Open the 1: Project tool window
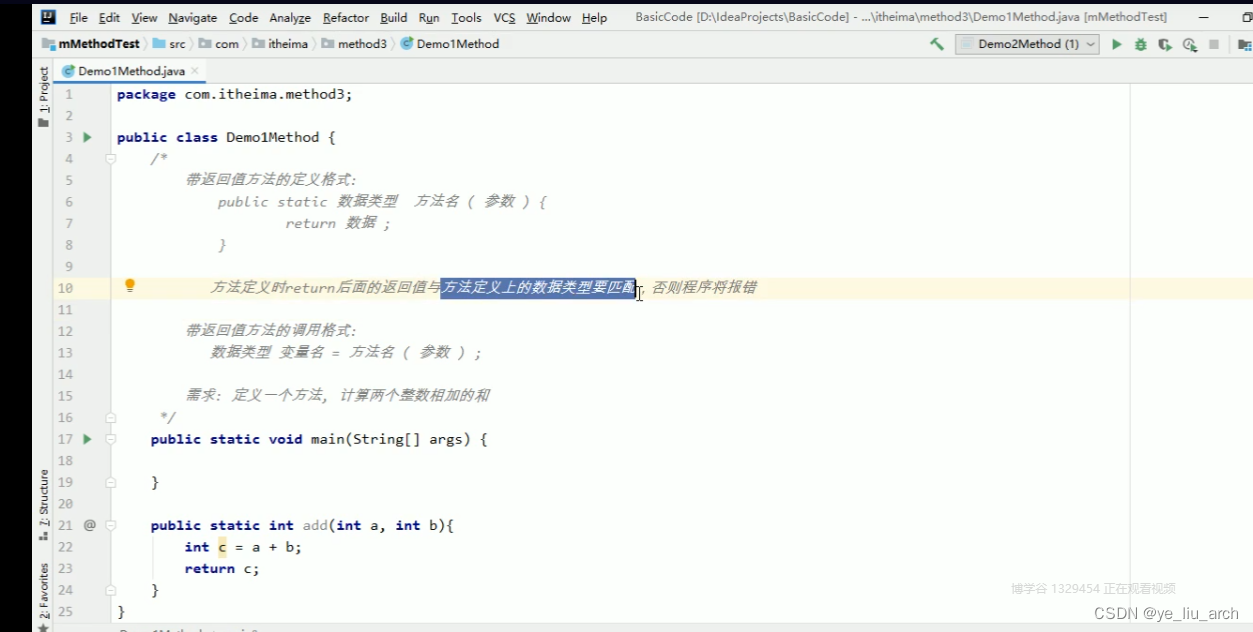1253x632 pixels. click(44, 90)
